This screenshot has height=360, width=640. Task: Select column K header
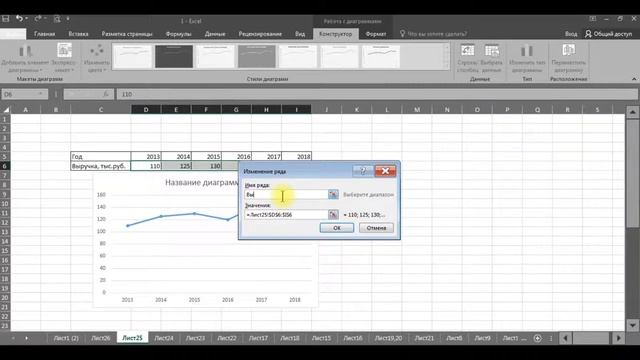point(356,109)
